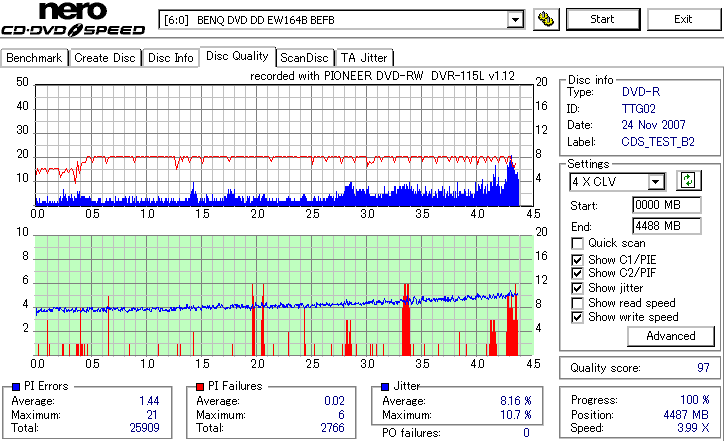Open the Advanced settings button
This screenshot has height=441, width=724.
point(670,336)
